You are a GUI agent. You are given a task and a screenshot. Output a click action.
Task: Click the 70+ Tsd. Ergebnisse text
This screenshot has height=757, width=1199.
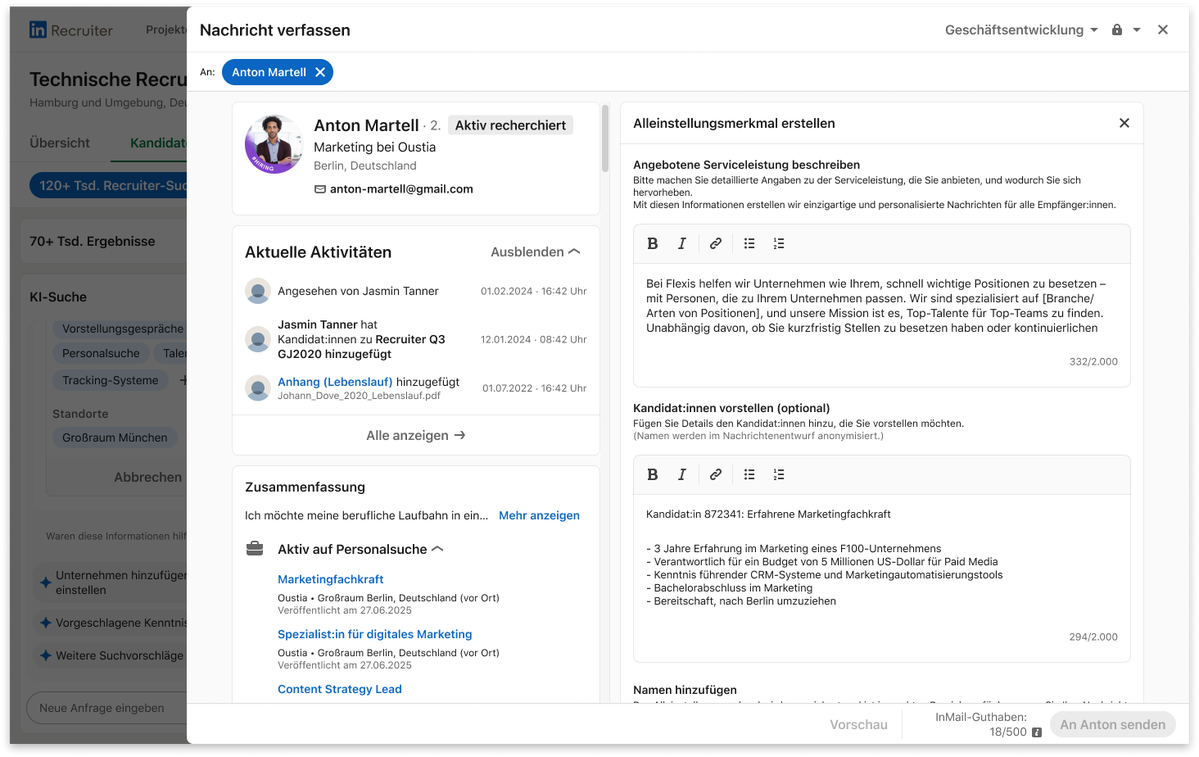[92, 241]
